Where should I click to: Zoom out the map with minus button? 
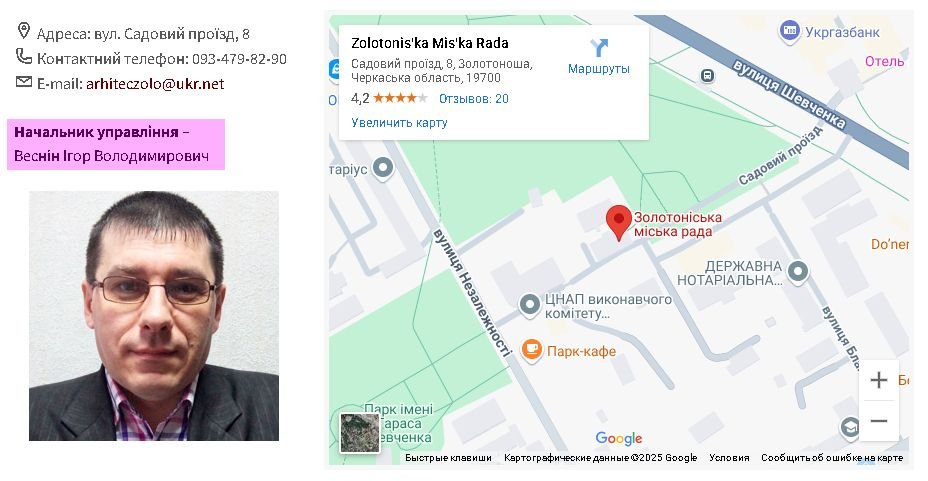879,421
